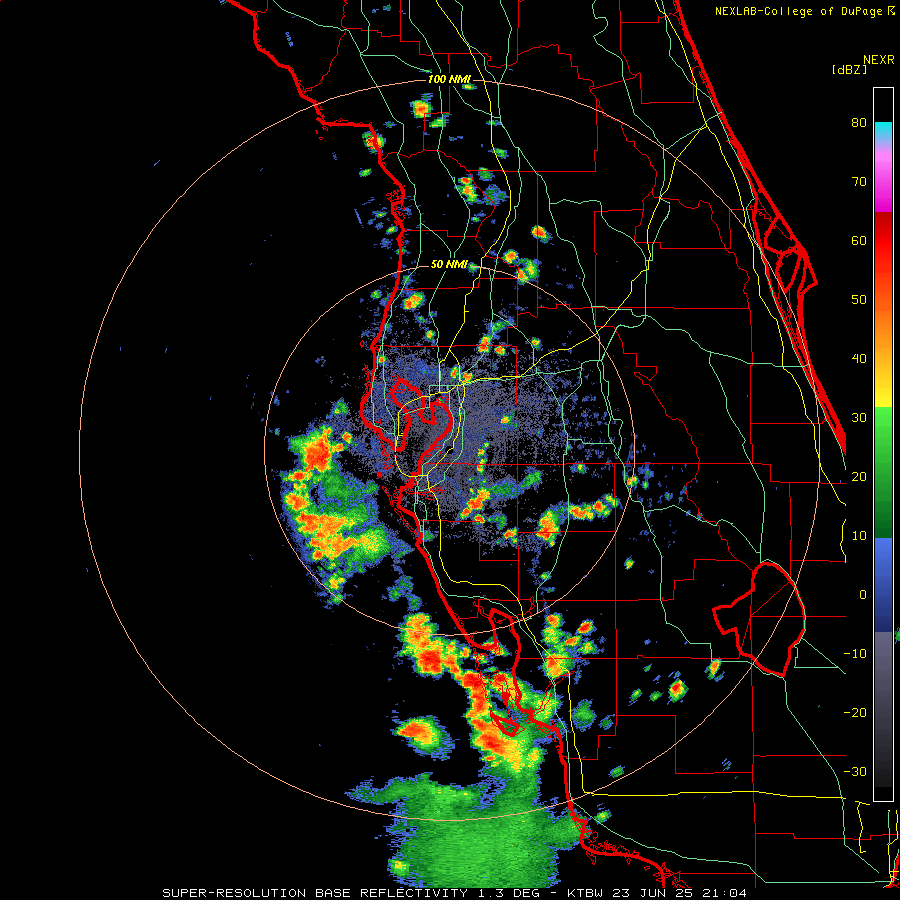Click the 0 value on the dBZ scale
The image size is (900, 900).
tap(863, 595)
